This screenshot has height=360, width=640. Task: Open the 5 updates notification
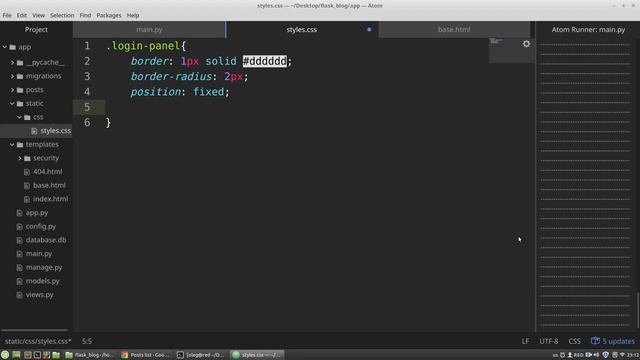pyautogui.click(x=613, y=341)
